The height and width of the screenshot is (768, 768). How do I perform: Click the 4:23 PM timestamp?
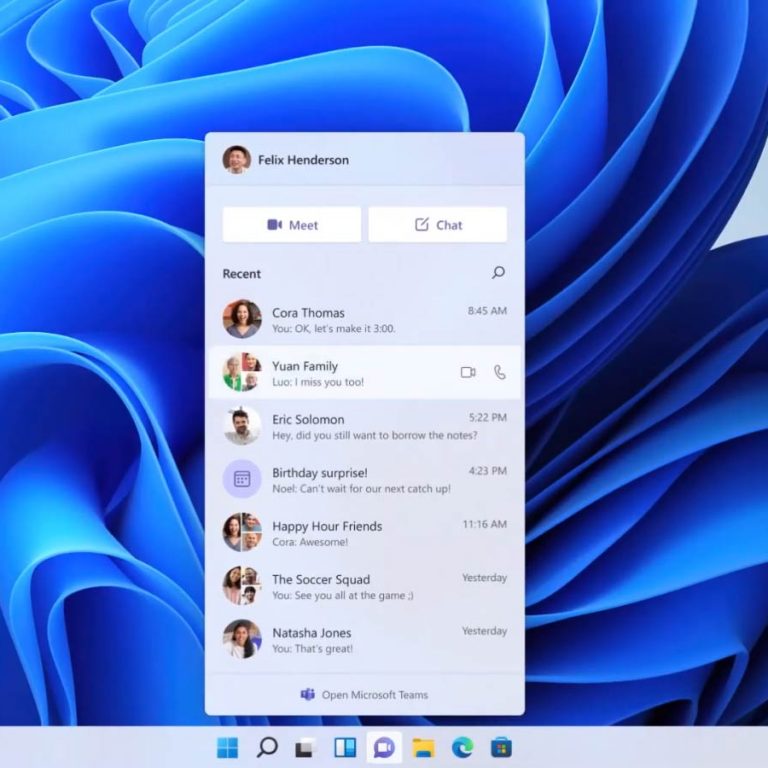click(x=487, y=471)
